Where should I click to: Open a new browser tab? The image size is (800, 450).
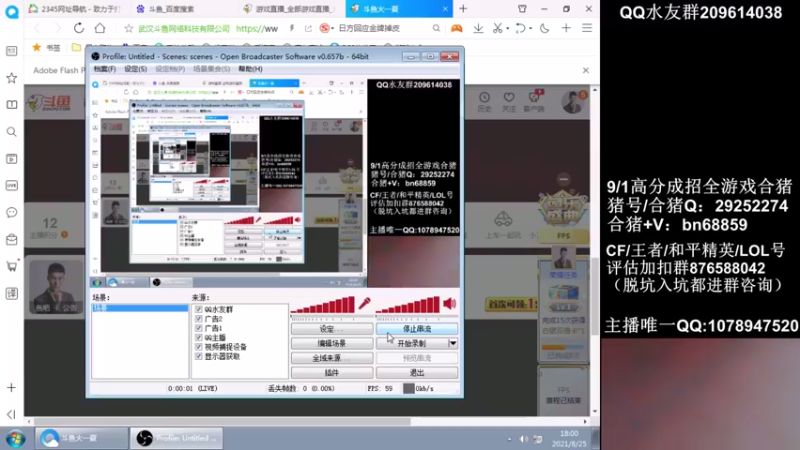point(463,9)
